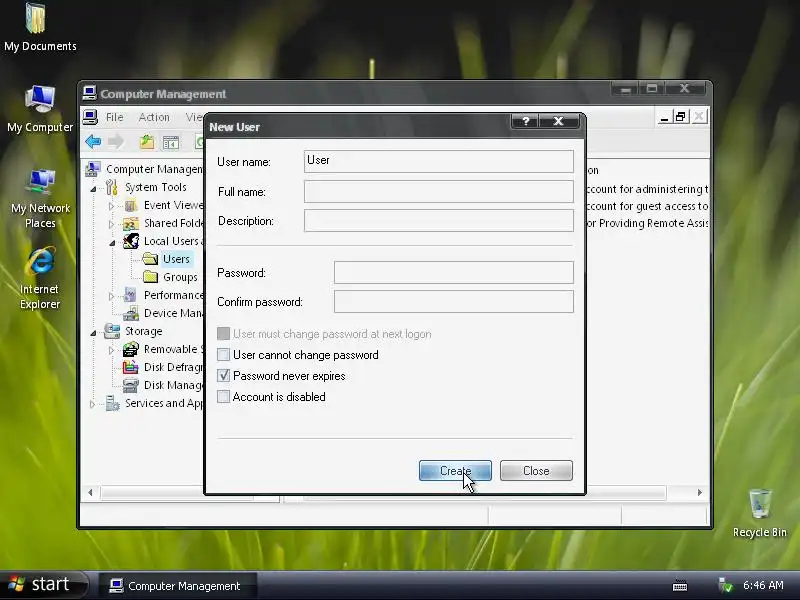The height and width of the screenshot is (600, 800).
Task: Expand the Event Viewer node
Action: (x=111, y=206)
